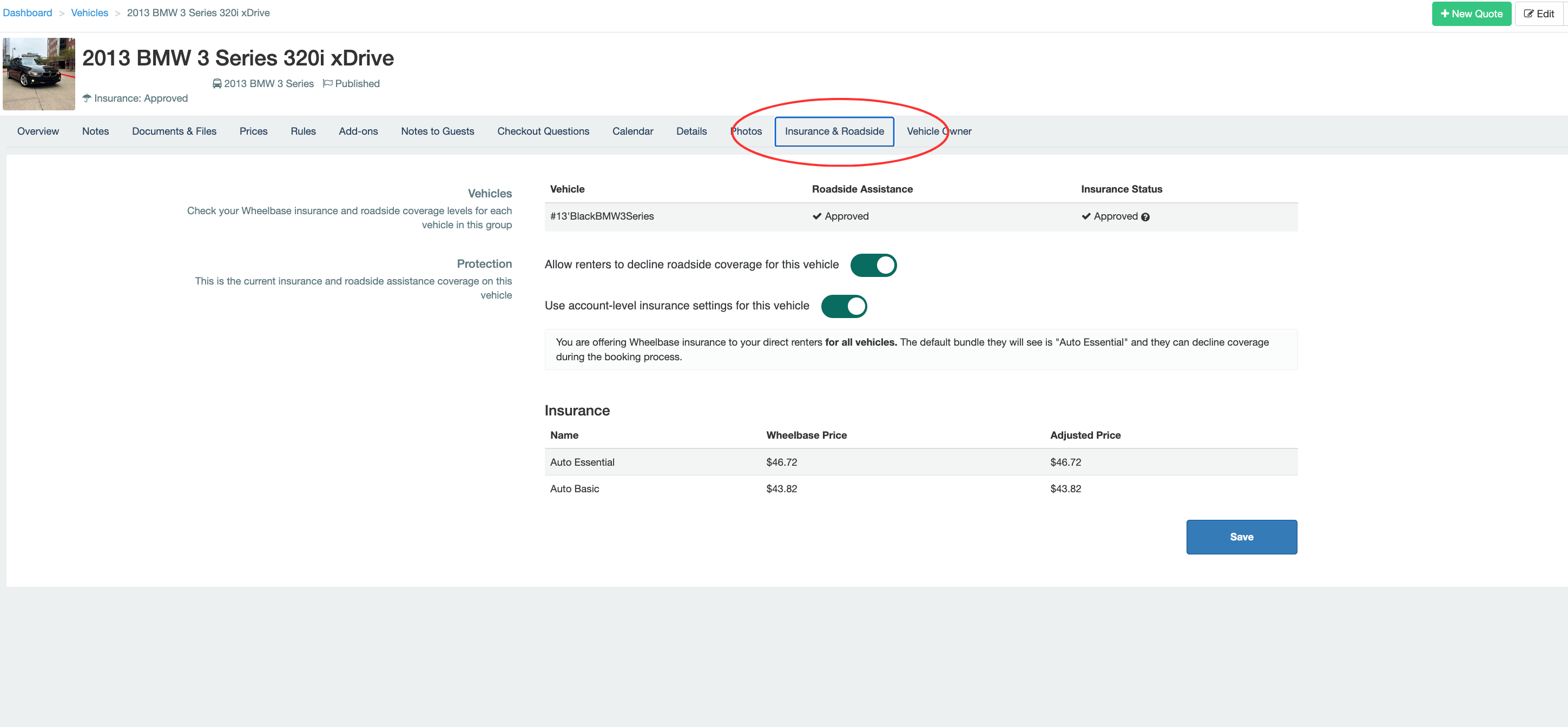
Task: Open Vehicles breadcrumb link
Action: [89, 13]
